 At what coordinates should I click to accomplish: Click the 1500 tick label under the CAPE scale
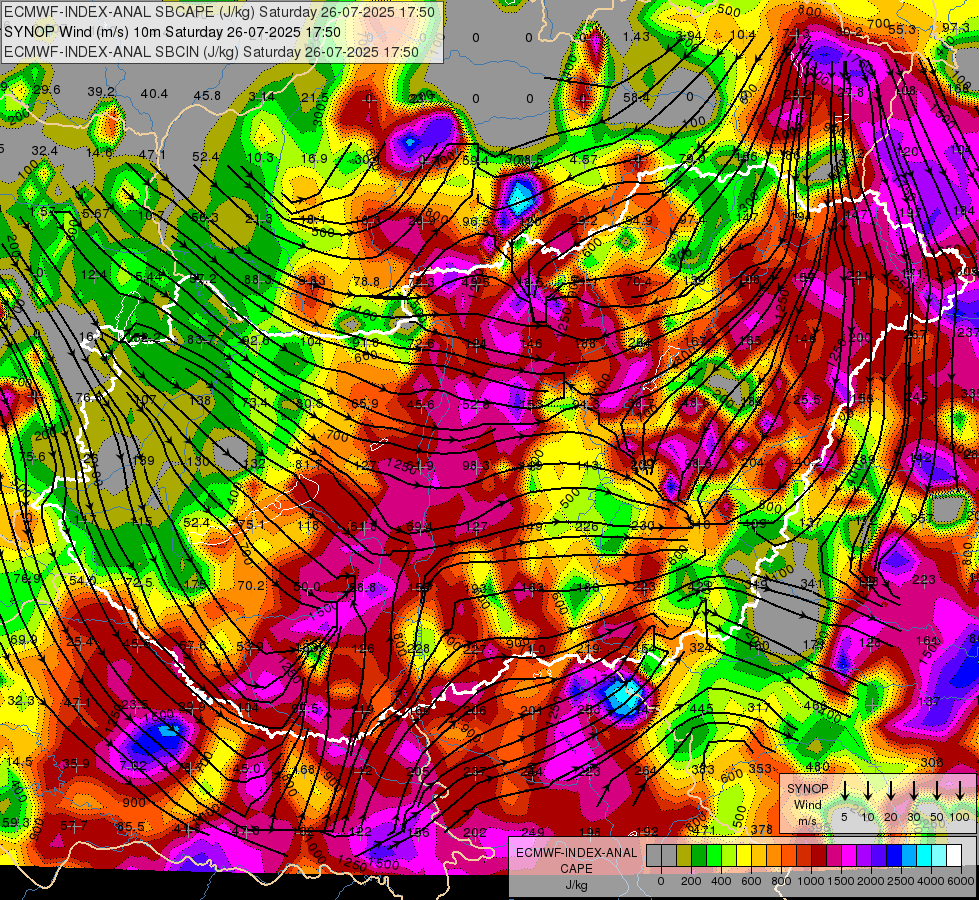click(841, 881)
